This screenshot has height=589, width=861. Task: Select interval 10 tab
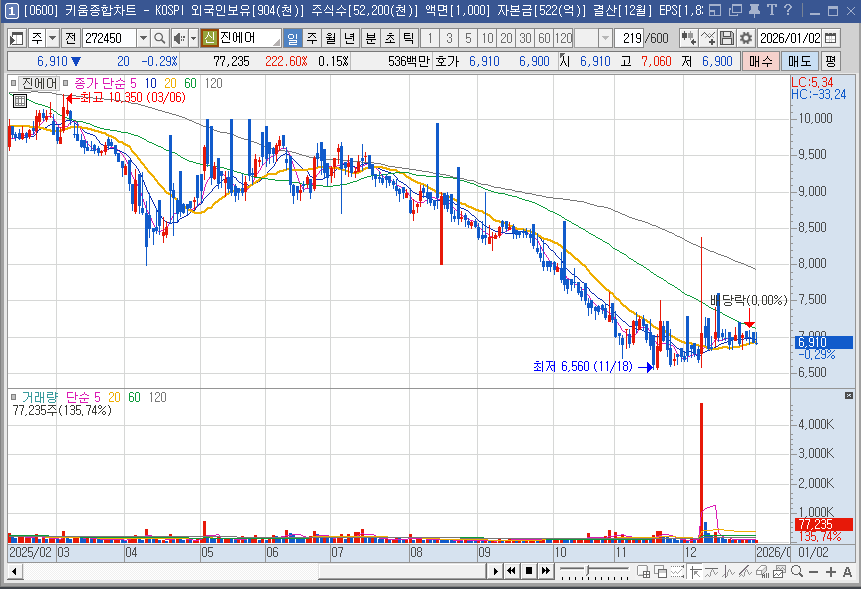(x=487, y=38)
